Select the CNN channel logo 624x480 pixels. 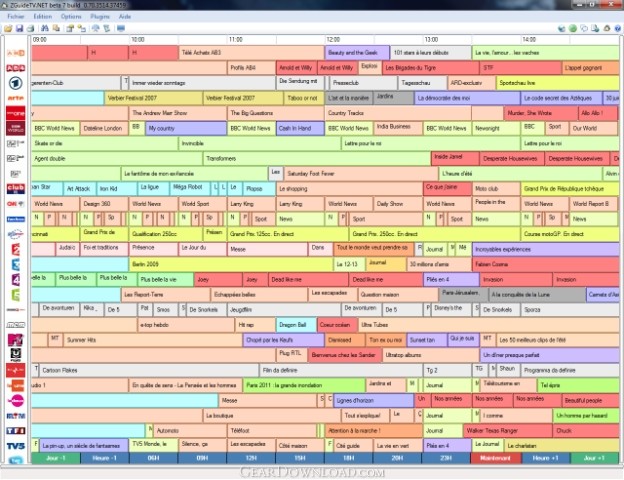click(x=16, y=204)
